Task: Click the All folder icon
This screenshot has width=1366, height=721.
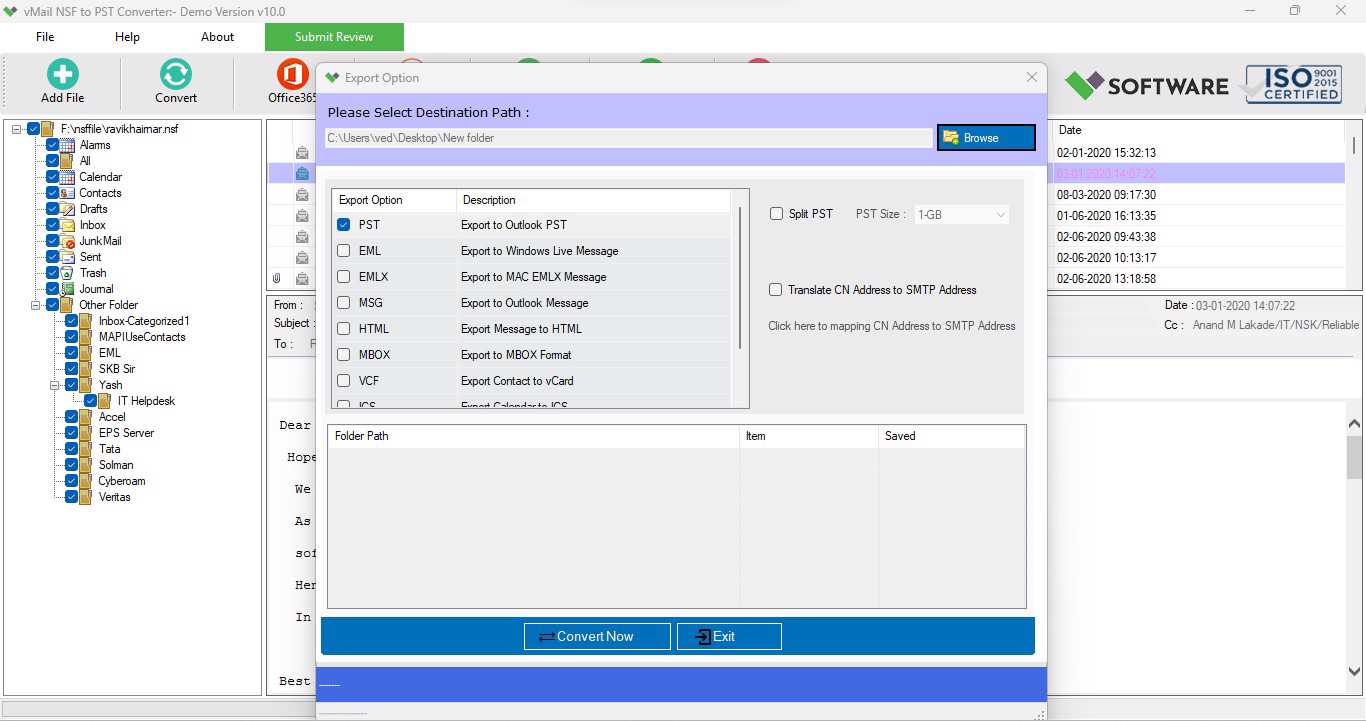Action: [67, 161]
